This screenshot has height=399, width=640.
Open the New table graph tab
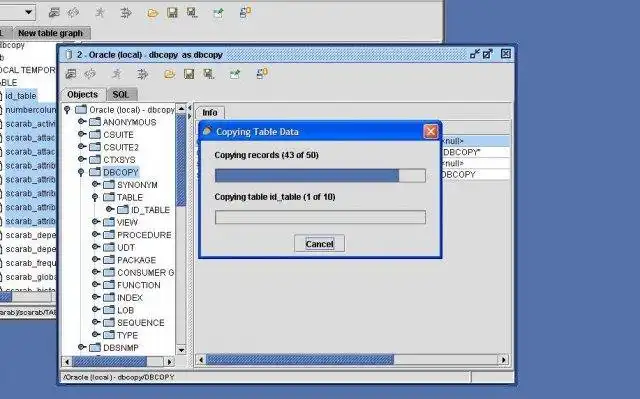click(51, 33)
